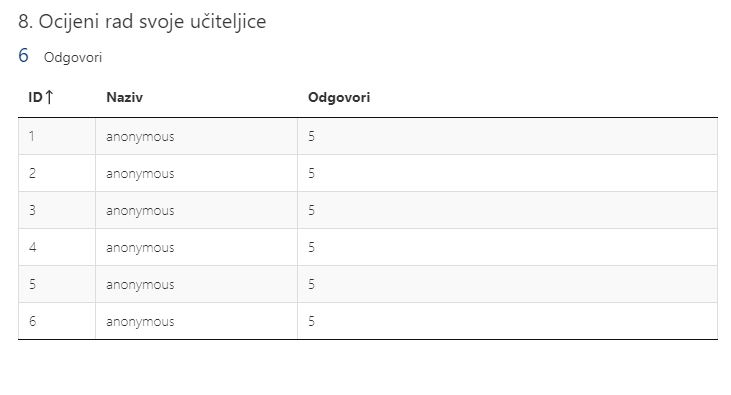This screenshot has width=731, height=395.
Task: Select row with ID 6
Action: 368,321
